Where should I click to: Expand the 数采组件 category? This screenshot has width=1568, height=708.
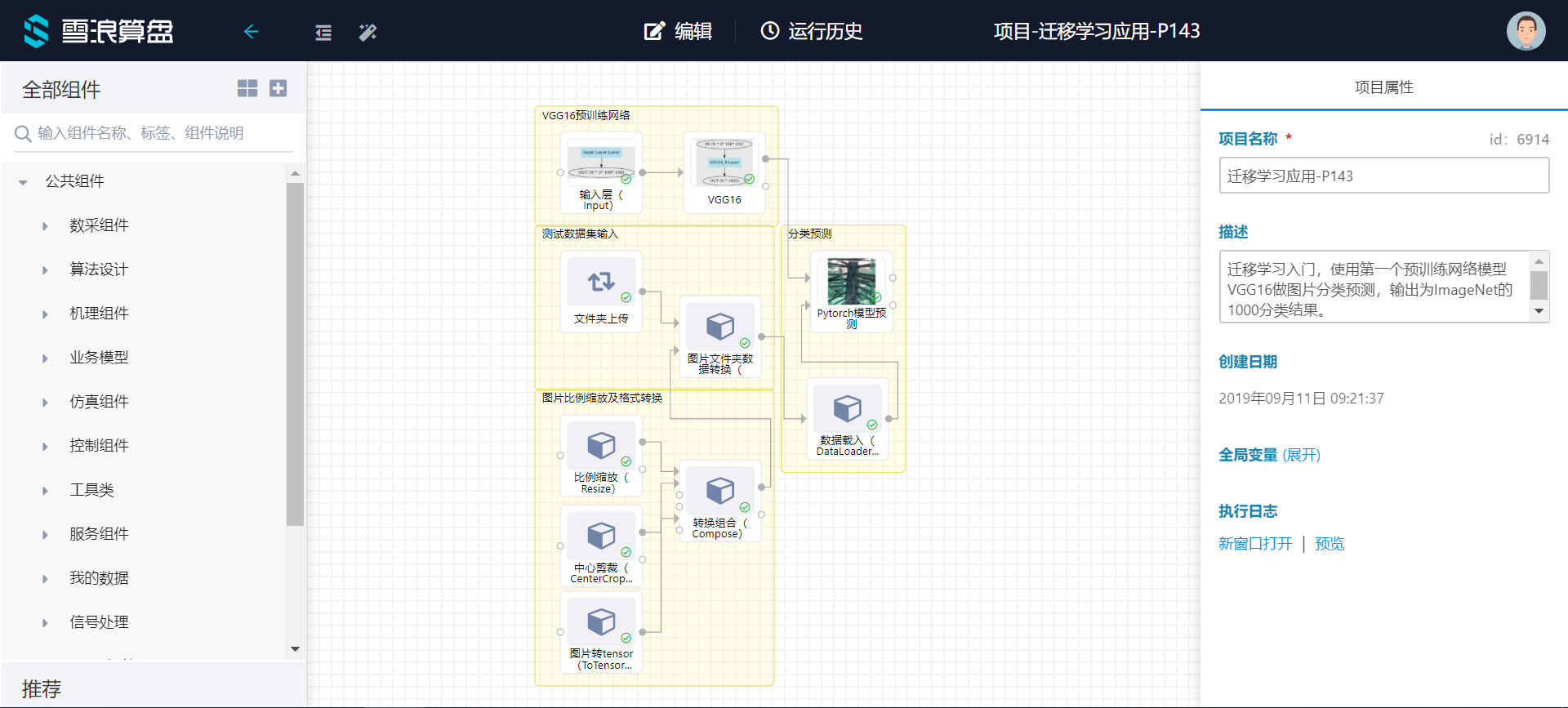(45, 226)
